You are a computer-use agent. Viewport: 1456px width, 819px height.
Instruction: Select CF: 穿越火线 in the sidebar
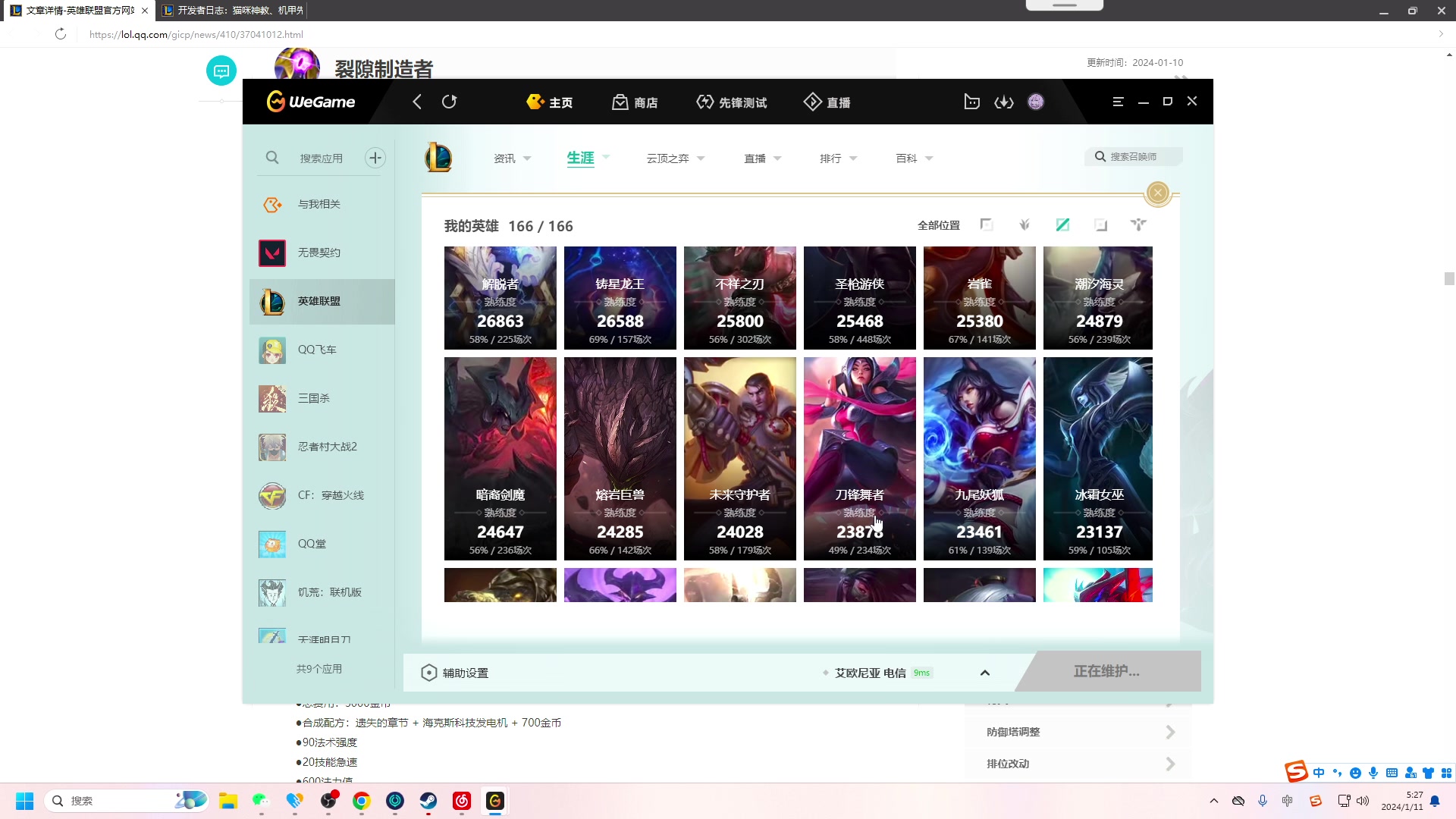(x=322, y=495)
